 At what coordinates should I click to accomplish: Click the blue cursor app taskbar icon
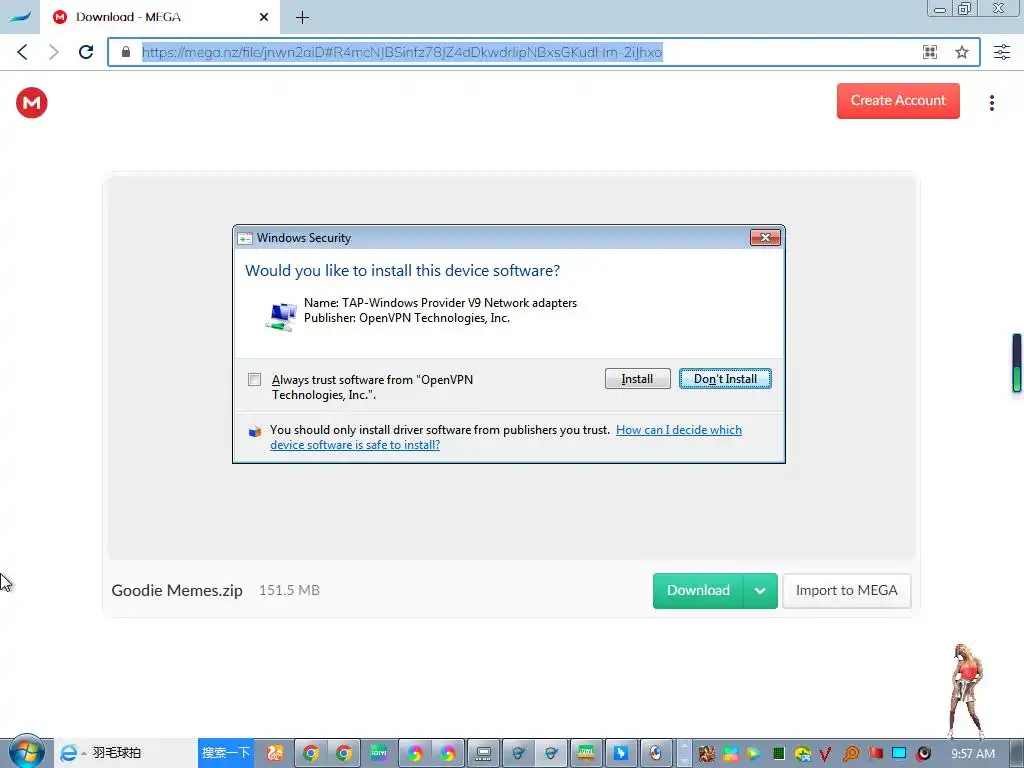(620, 754)
